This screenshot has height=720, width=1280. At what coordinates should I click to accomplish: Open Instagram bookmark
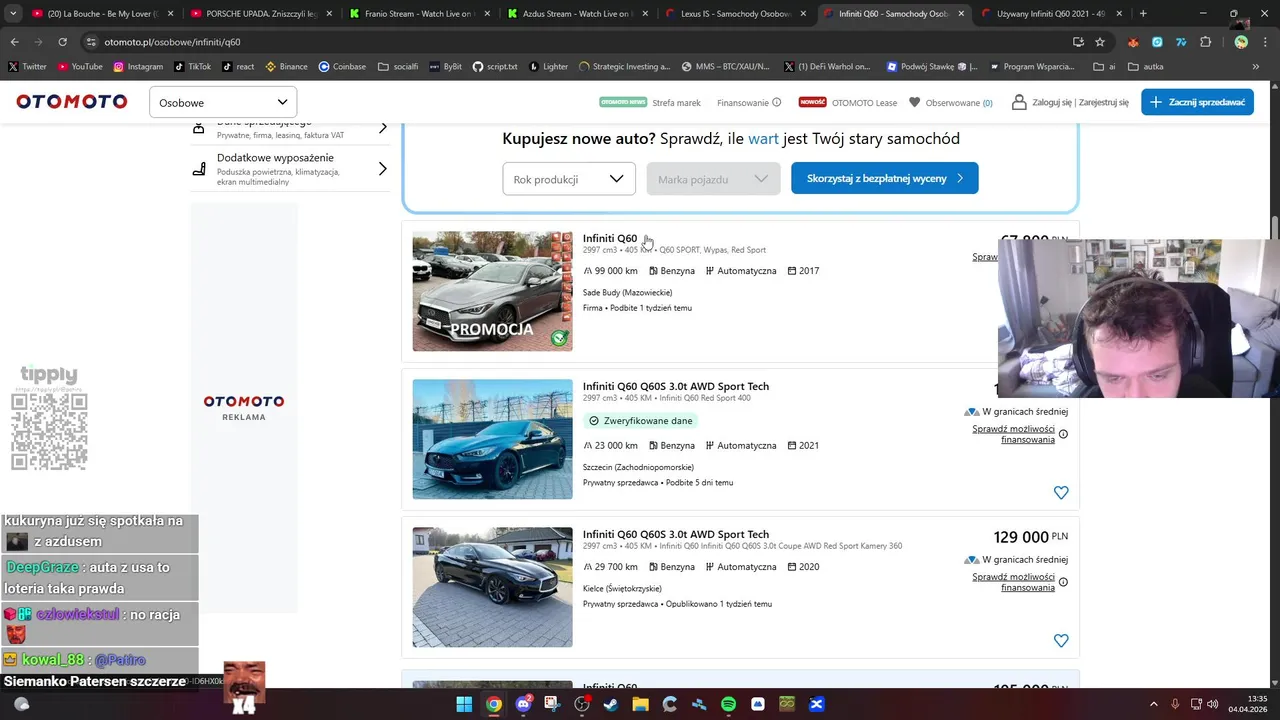[x=138, y=66]
